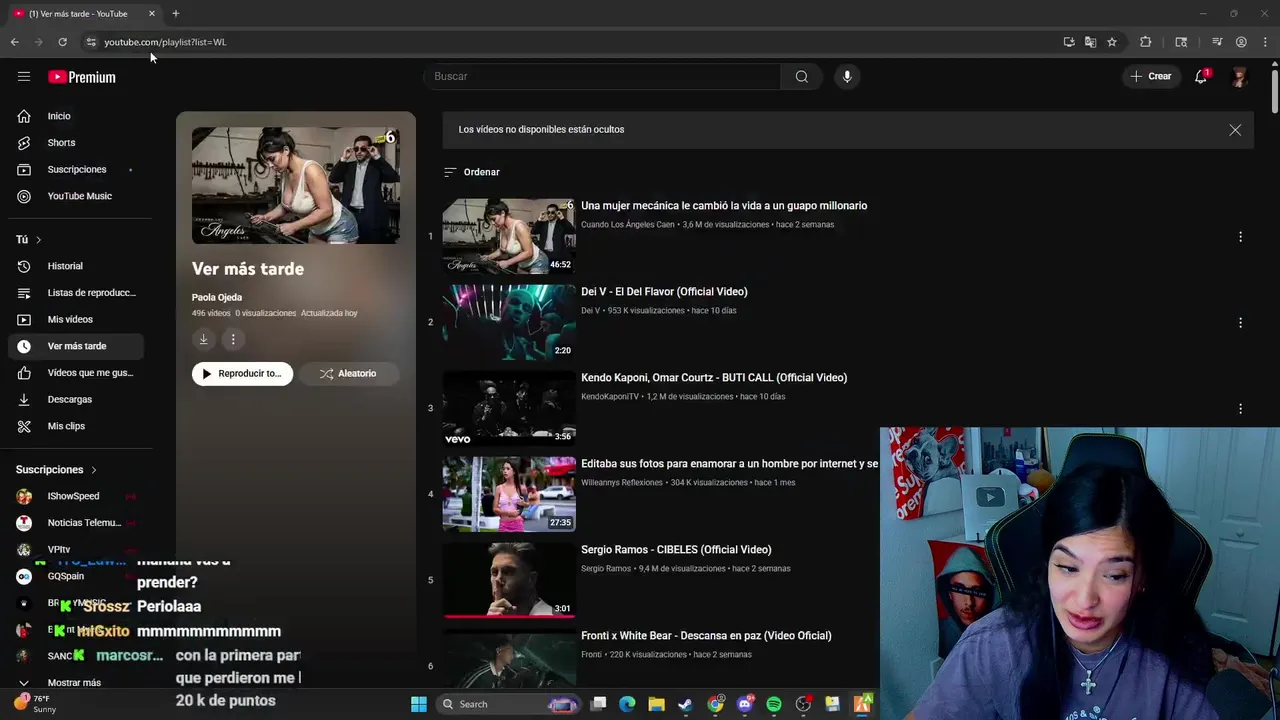
Task: Open Una mujer mecánica video thumbnail
Action: pos(509,236)
